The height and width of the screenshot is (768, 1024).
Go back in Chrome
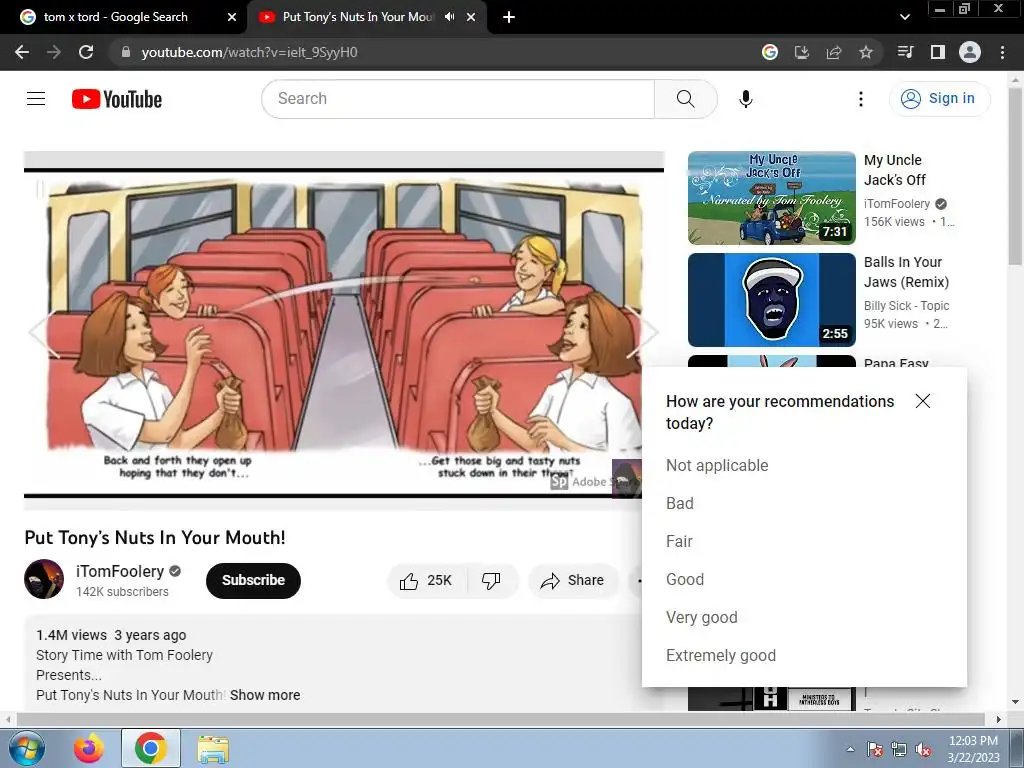(22, 52)
